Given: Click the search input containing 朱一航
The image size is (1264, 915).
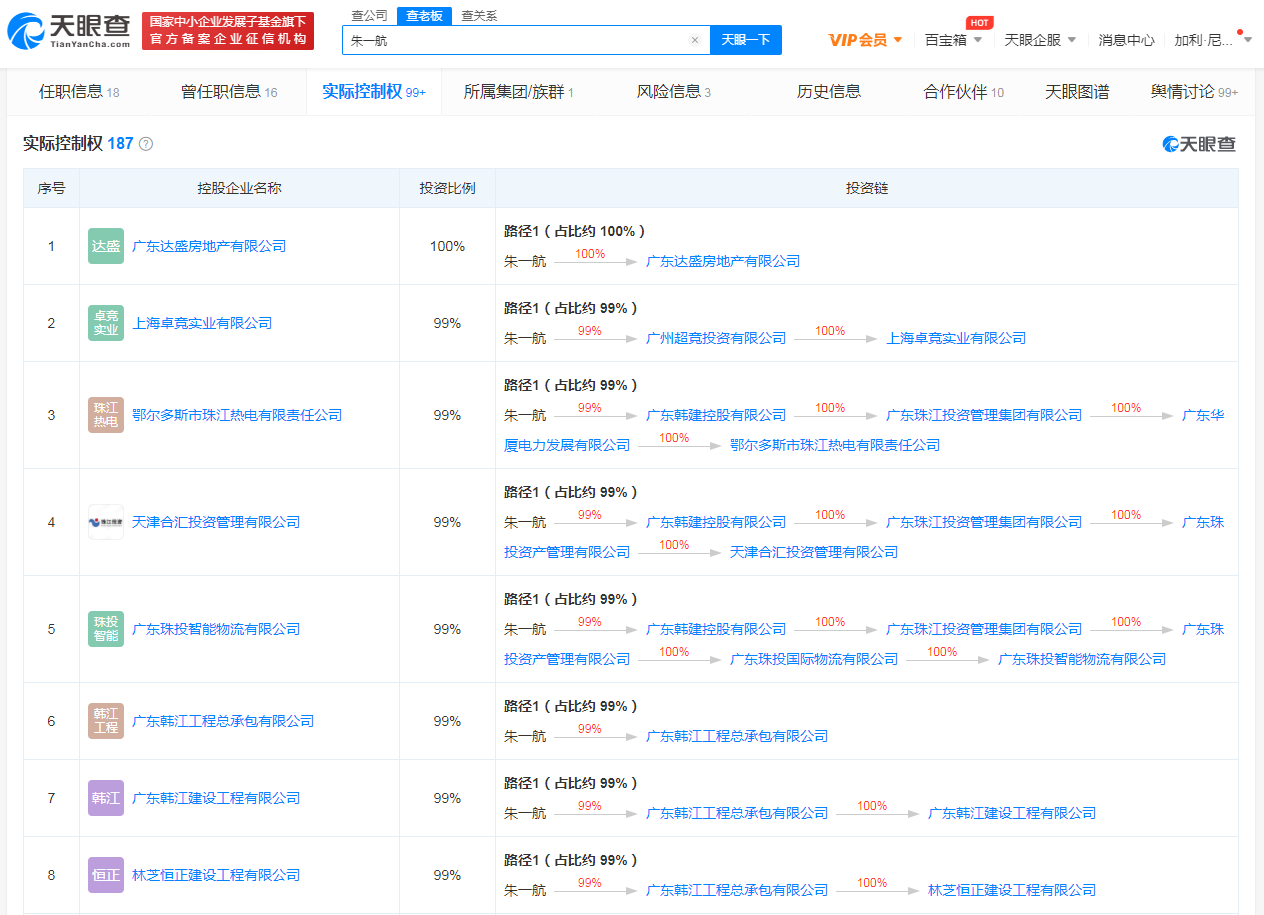Looking at the screenshot, I should coord(515,40).
